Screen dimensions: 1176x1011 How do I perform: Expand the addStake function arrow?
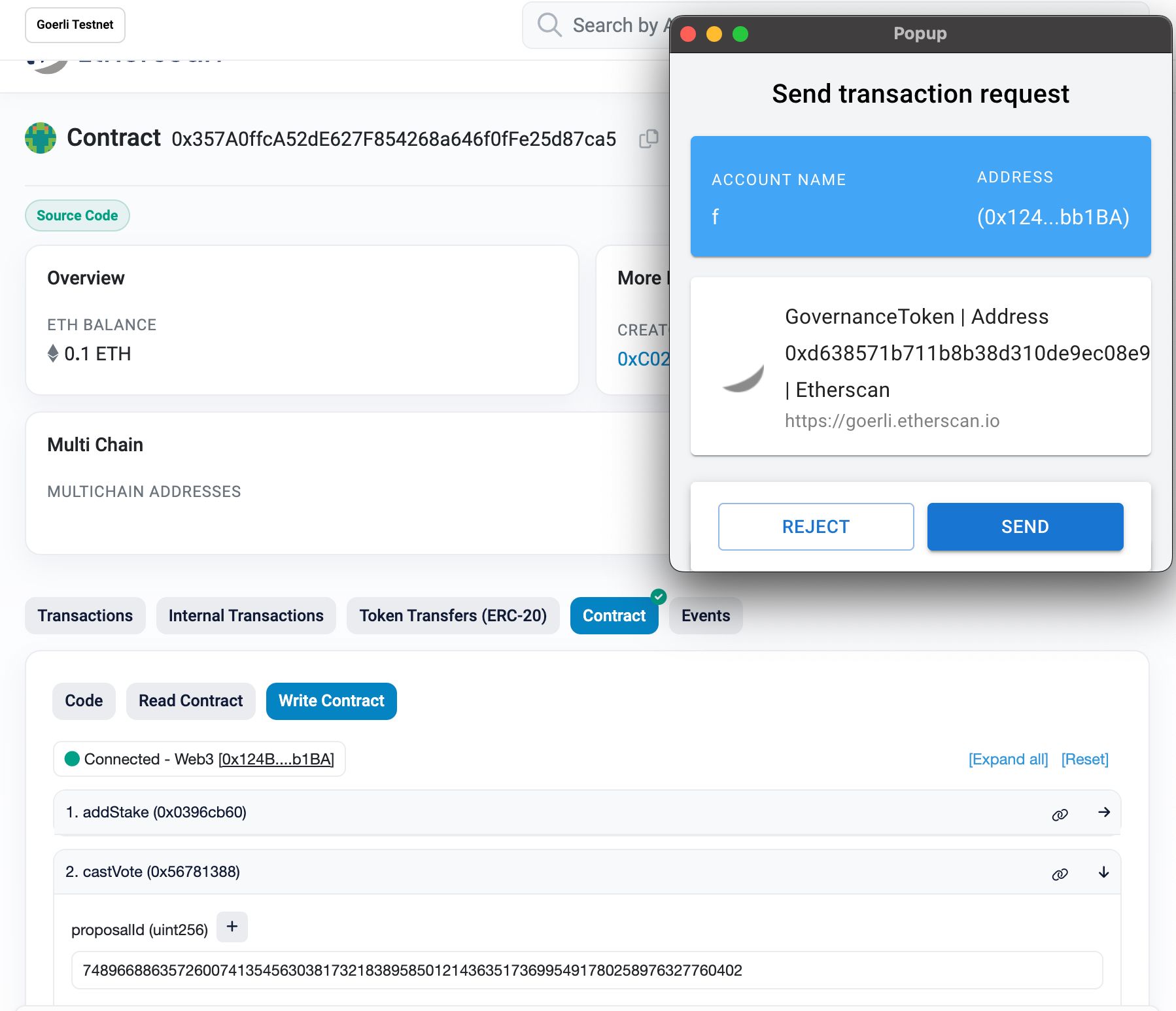point(1104,812)
